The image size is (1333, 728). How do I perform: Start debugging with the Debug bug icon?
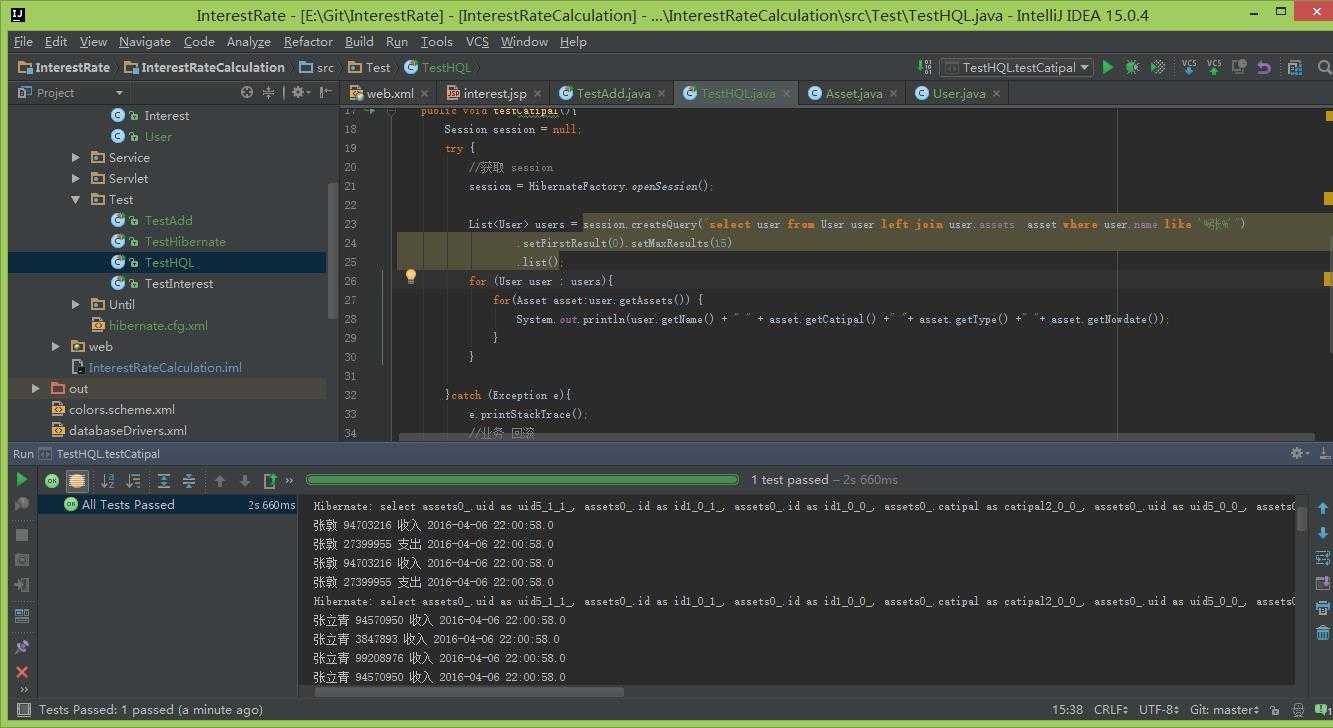pyautogui.click(x=1132, y=67)
